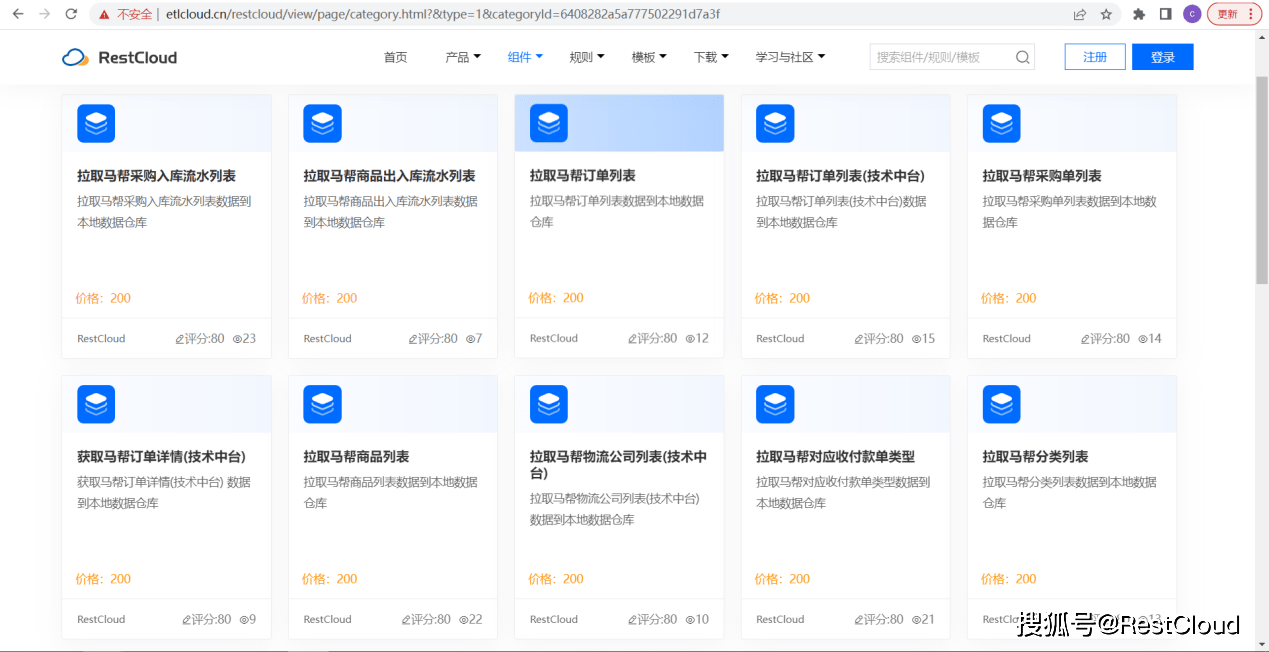Open the 拉取马帮采购入库流水列表 title link
The width and height of the screenshot is (1269, 652).
[156, 176]
